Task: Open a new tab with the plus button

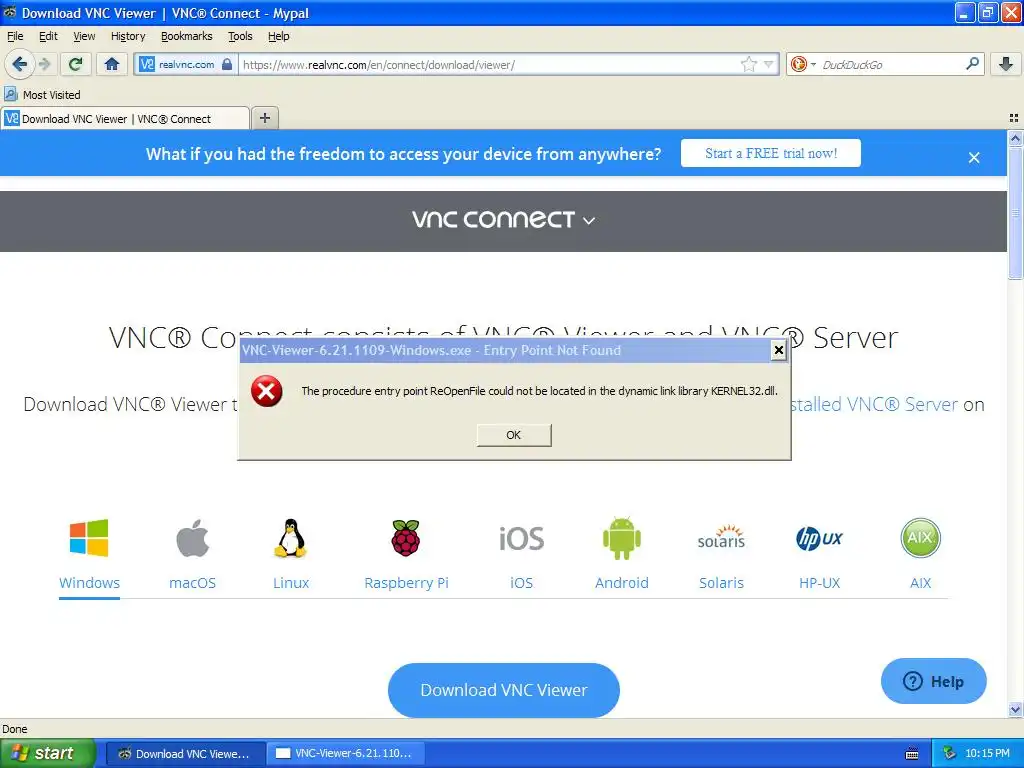Action: click(x=264, y=118)
